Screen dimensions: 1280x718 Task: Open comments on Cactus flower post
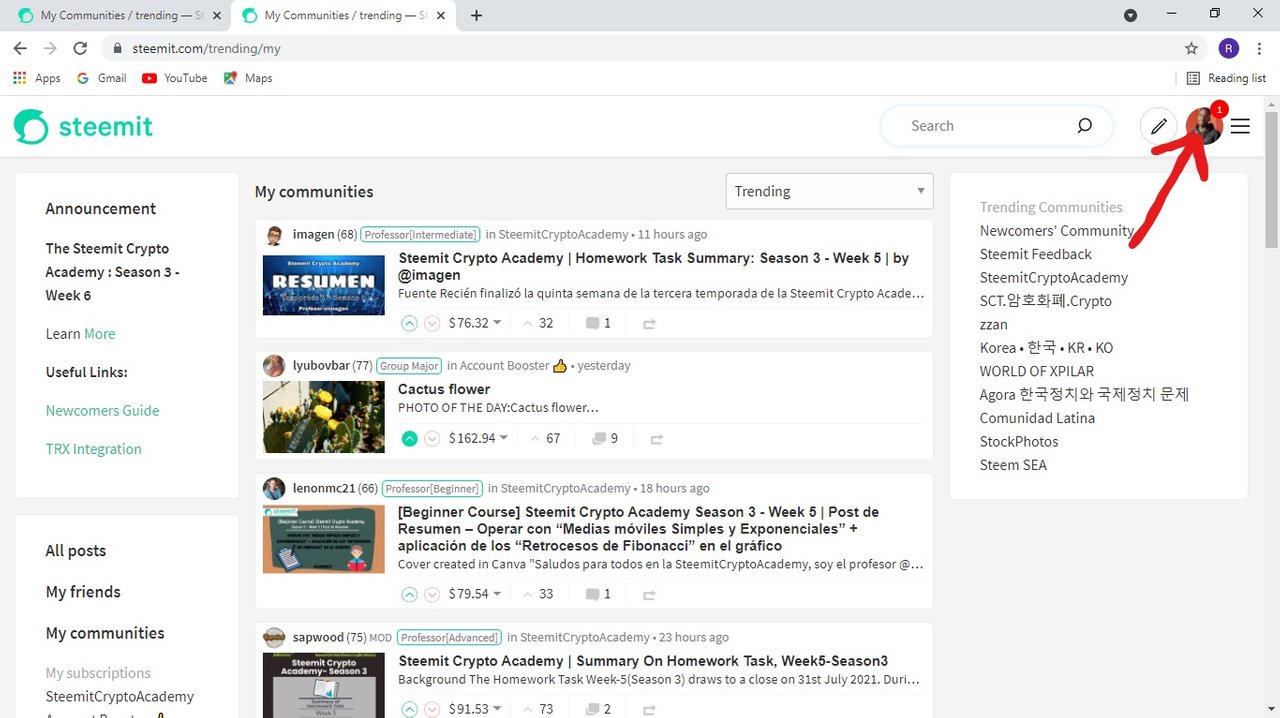click(605, 438)
